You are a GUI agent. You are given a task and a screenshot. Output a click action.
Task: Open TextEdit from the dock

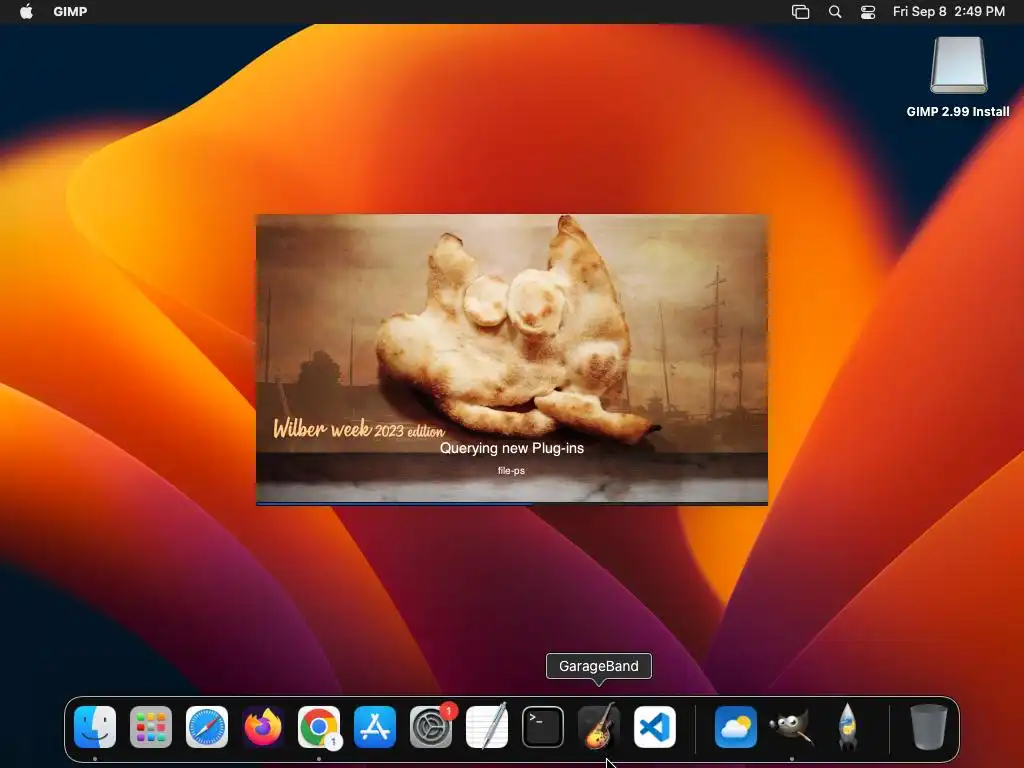pyautogui.click(x=487, y=727)
